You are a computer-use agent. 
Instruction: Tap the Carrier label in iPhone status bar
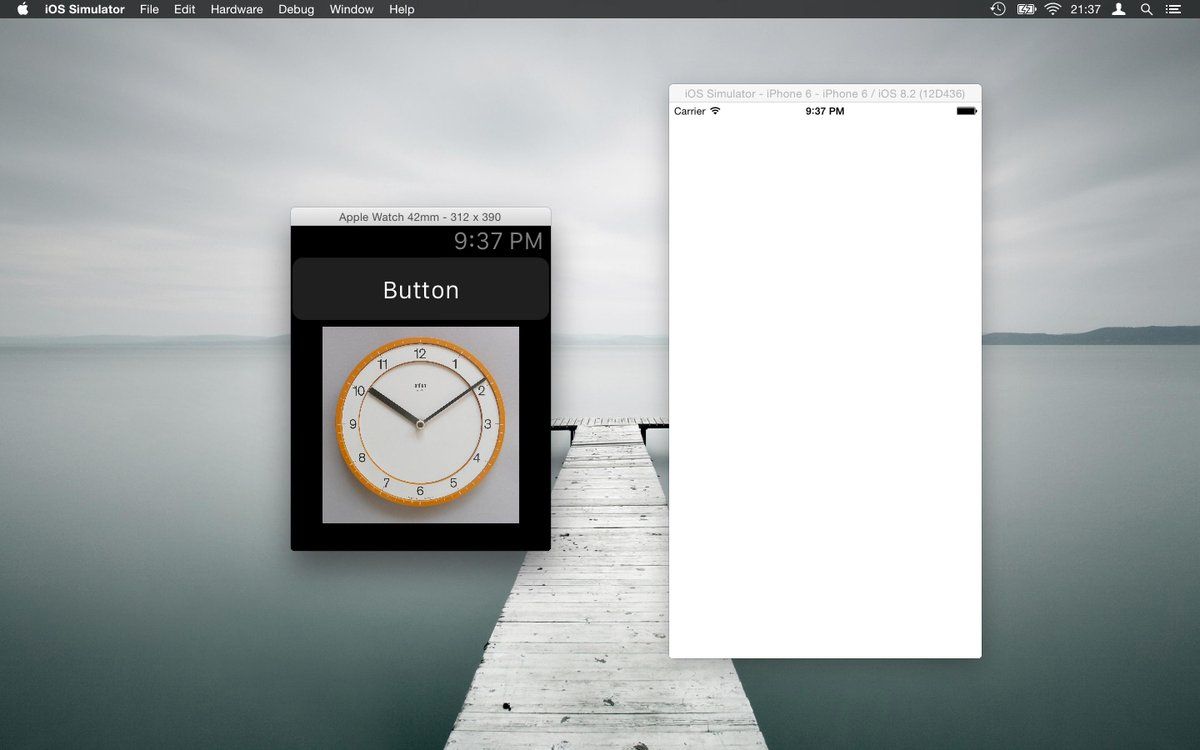click(x=690, y=111)
